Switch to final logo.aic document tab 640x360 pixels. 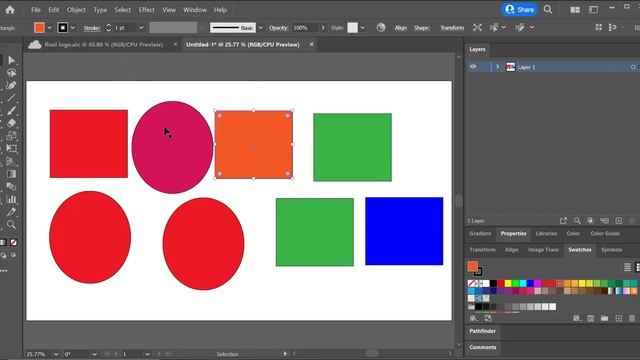(x=104, y=44)
